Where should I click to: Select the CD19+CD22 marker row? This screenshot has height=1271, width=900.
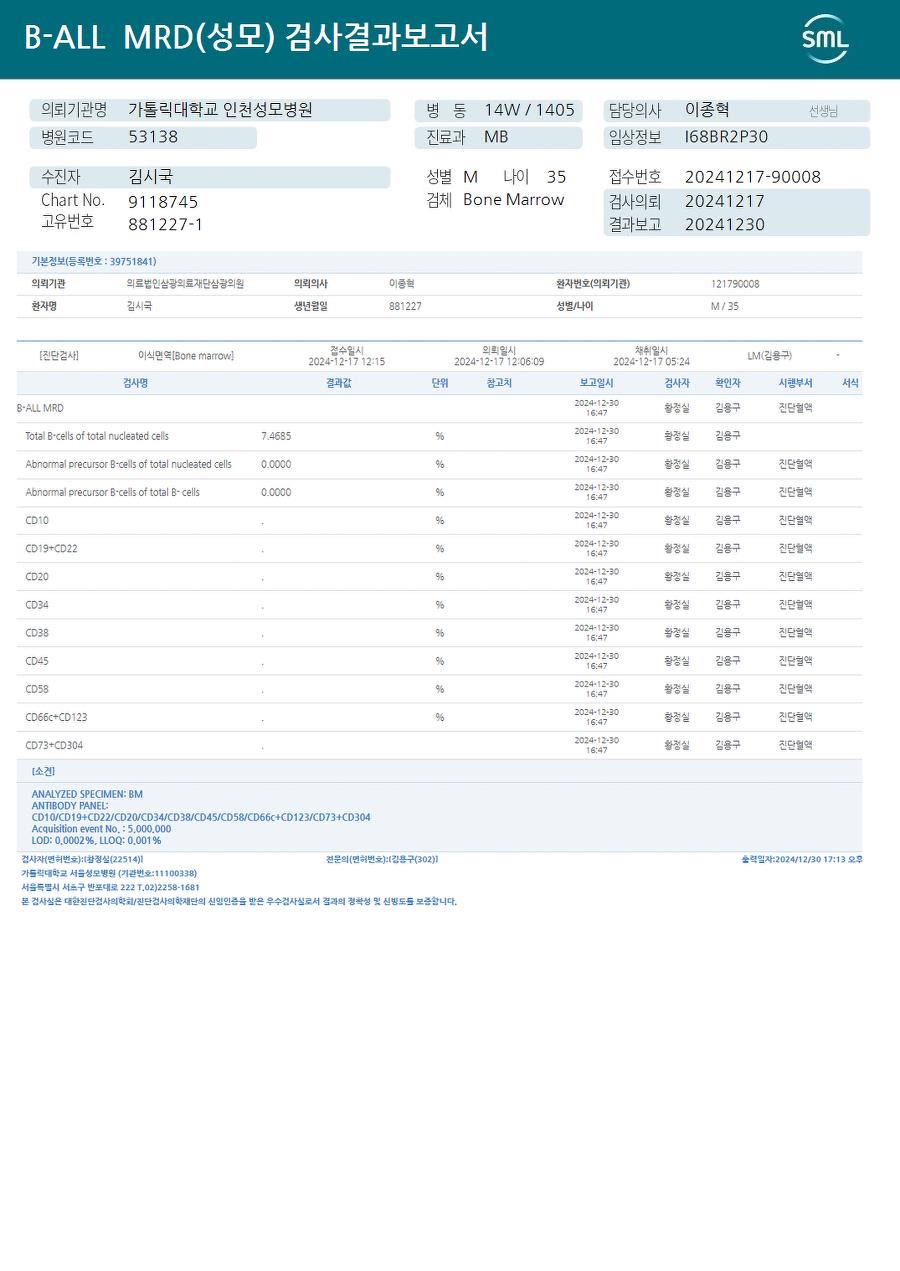tap(439, 548)
